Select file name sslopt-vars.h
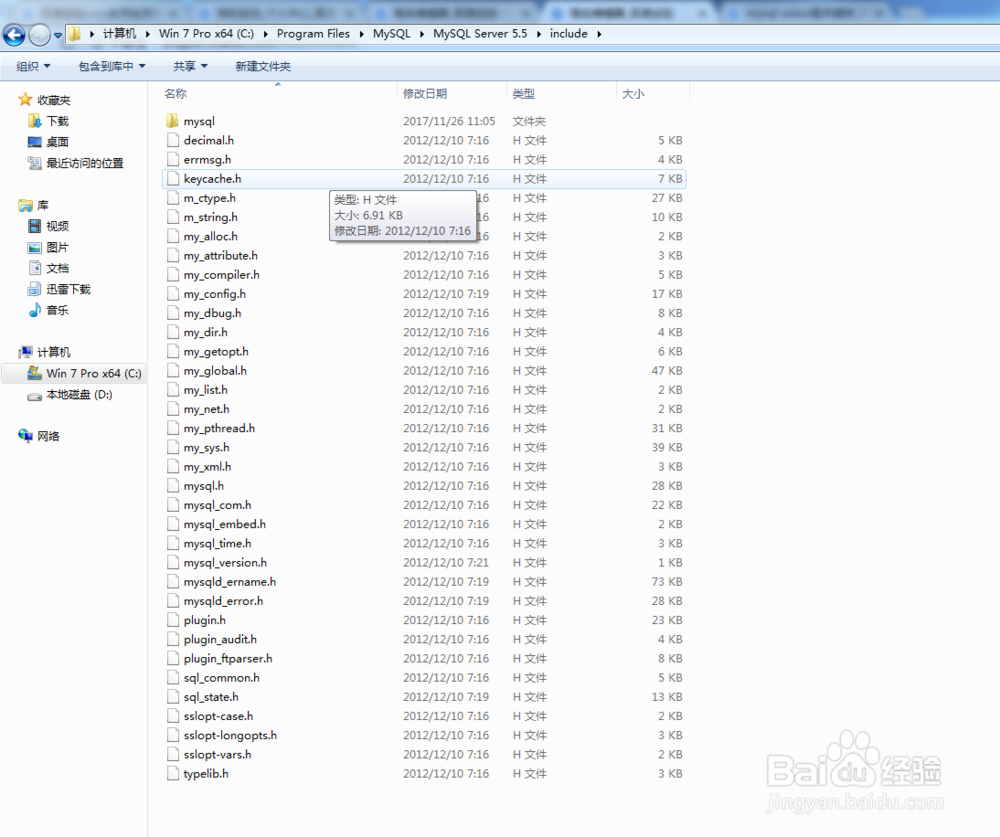Viewport: 1000px width, 837px height. 217,754
